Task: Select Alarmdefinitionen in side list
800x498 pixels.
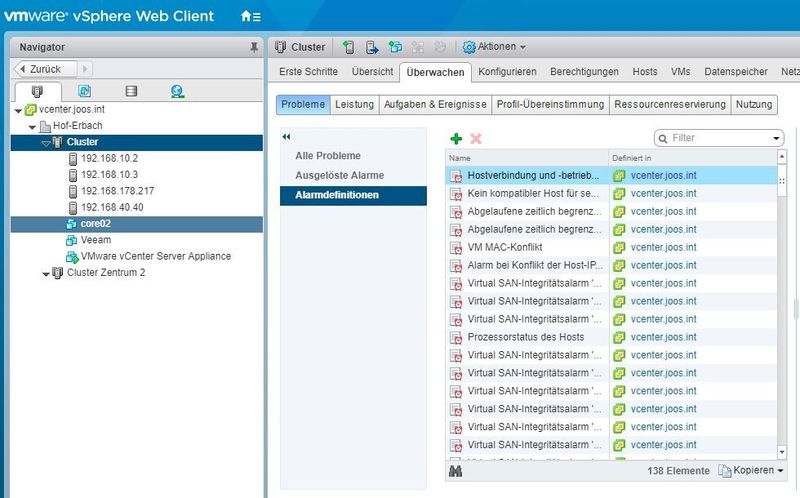Action: click(353, 195)
